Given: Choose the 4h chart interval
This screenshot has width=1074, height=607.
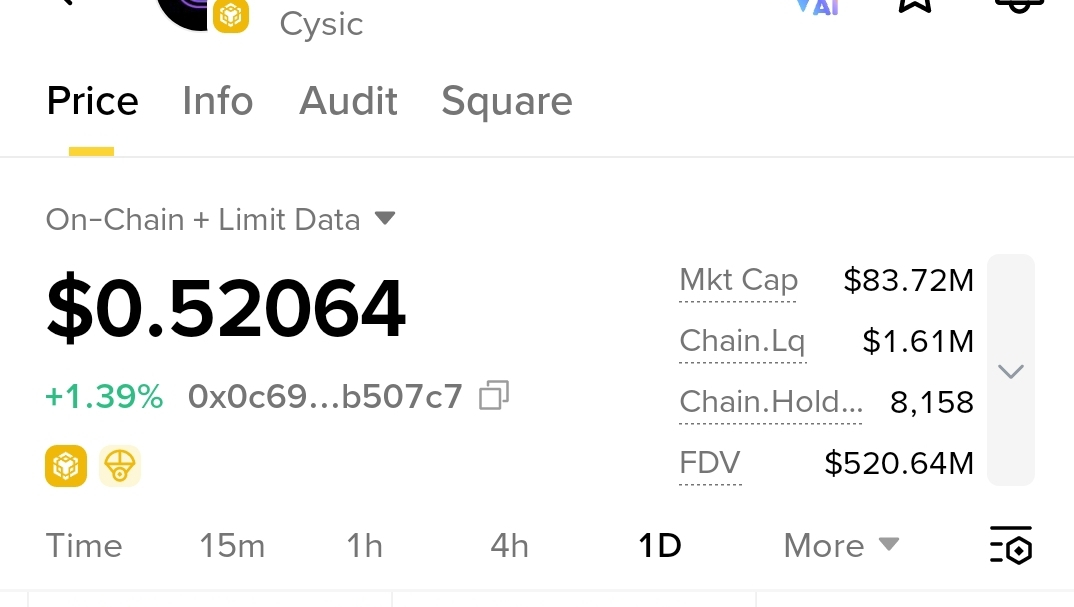Looking at the screenshot, I should (509, 546).
